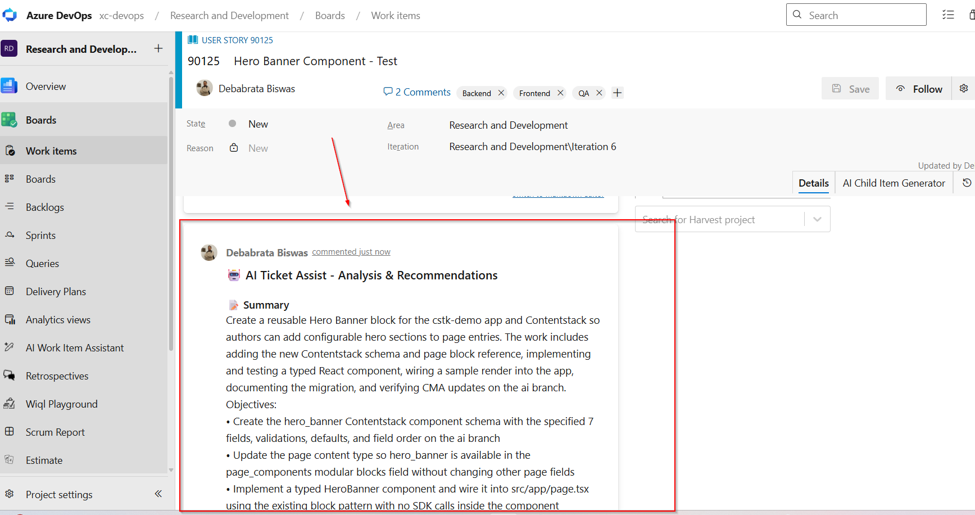Click the Frontend tag label

tap(534, 93)
